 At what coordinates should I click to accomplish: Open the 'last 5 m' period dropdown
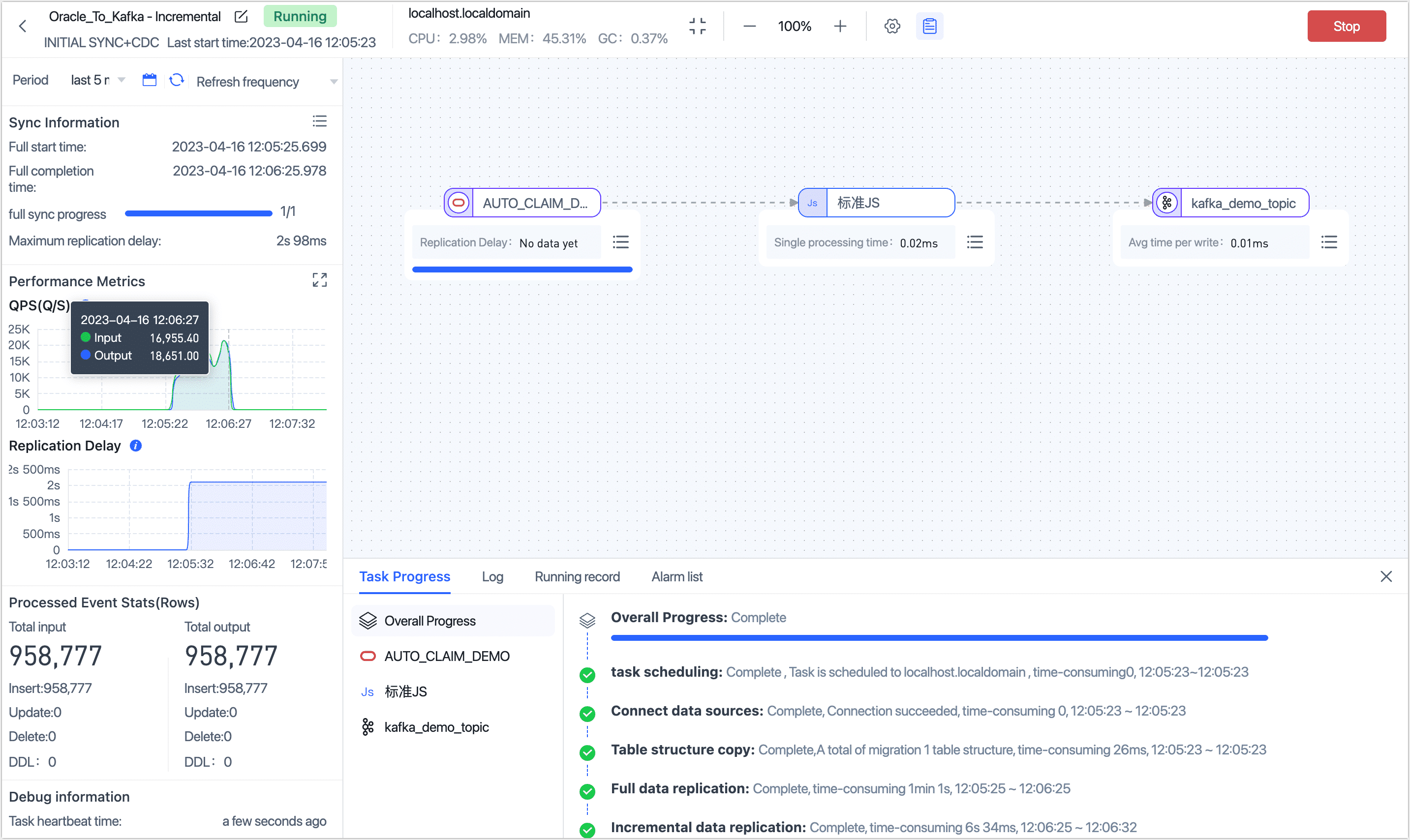click(97, 80)
